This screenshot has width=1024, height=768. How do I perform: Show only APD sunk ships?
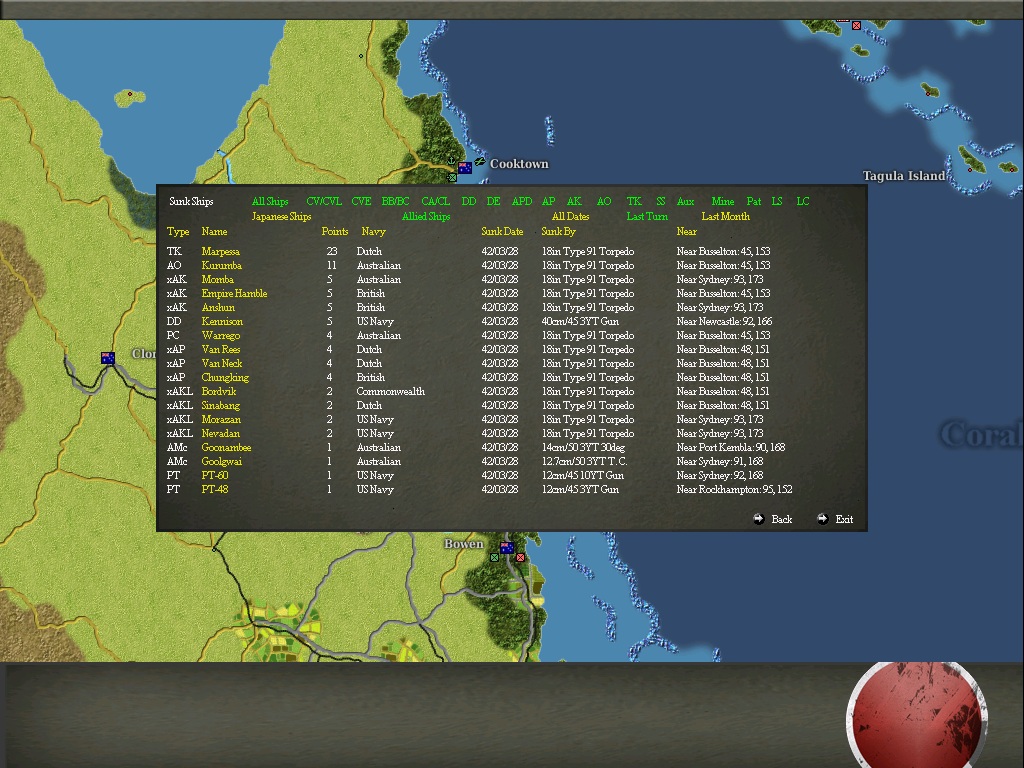pos(522,201)
